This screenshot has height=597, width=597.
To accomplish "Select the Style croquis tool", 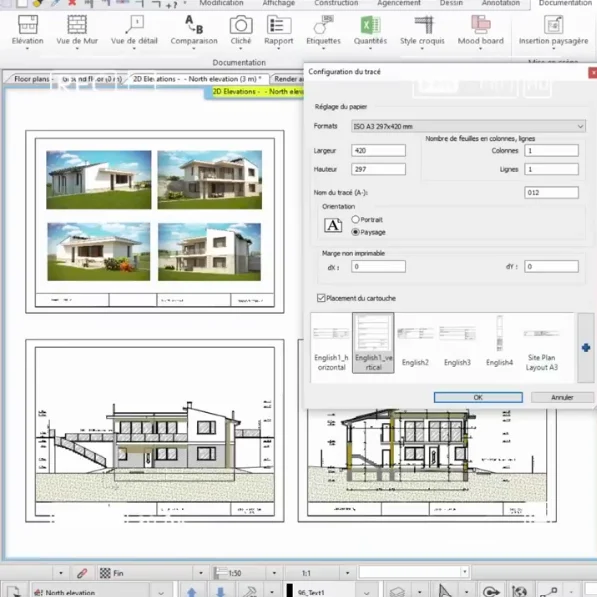I will coord(422,30).
